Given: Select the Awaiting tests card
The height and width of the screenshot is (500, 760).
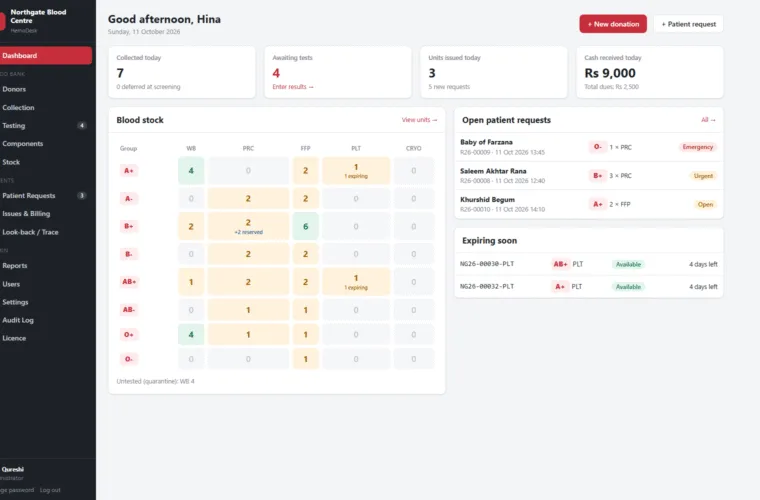Looking at the screenshot, I should point(338,72).
